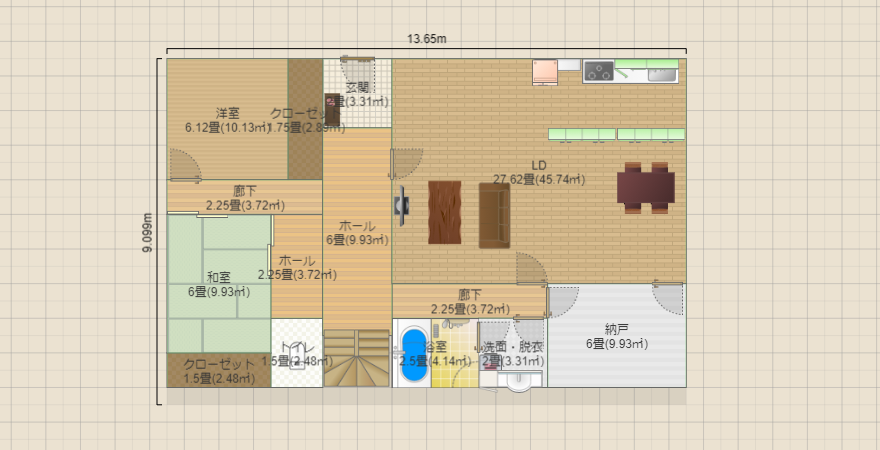The image size is (880, 450).
Task: Select the shoe cabinet in 玄関
Action: click(332, 108)
